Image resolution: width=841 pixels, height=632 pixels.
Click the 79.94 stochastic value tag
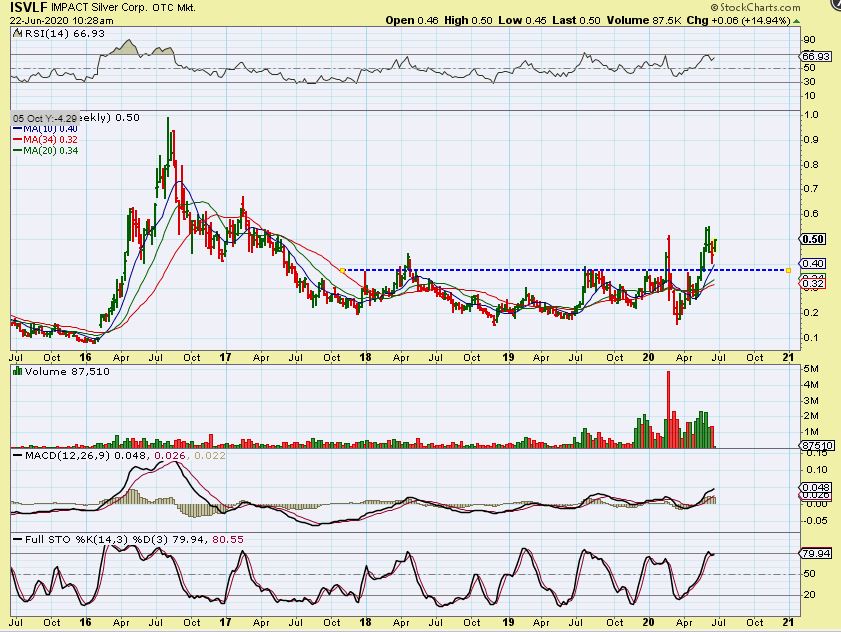(816, 553)
